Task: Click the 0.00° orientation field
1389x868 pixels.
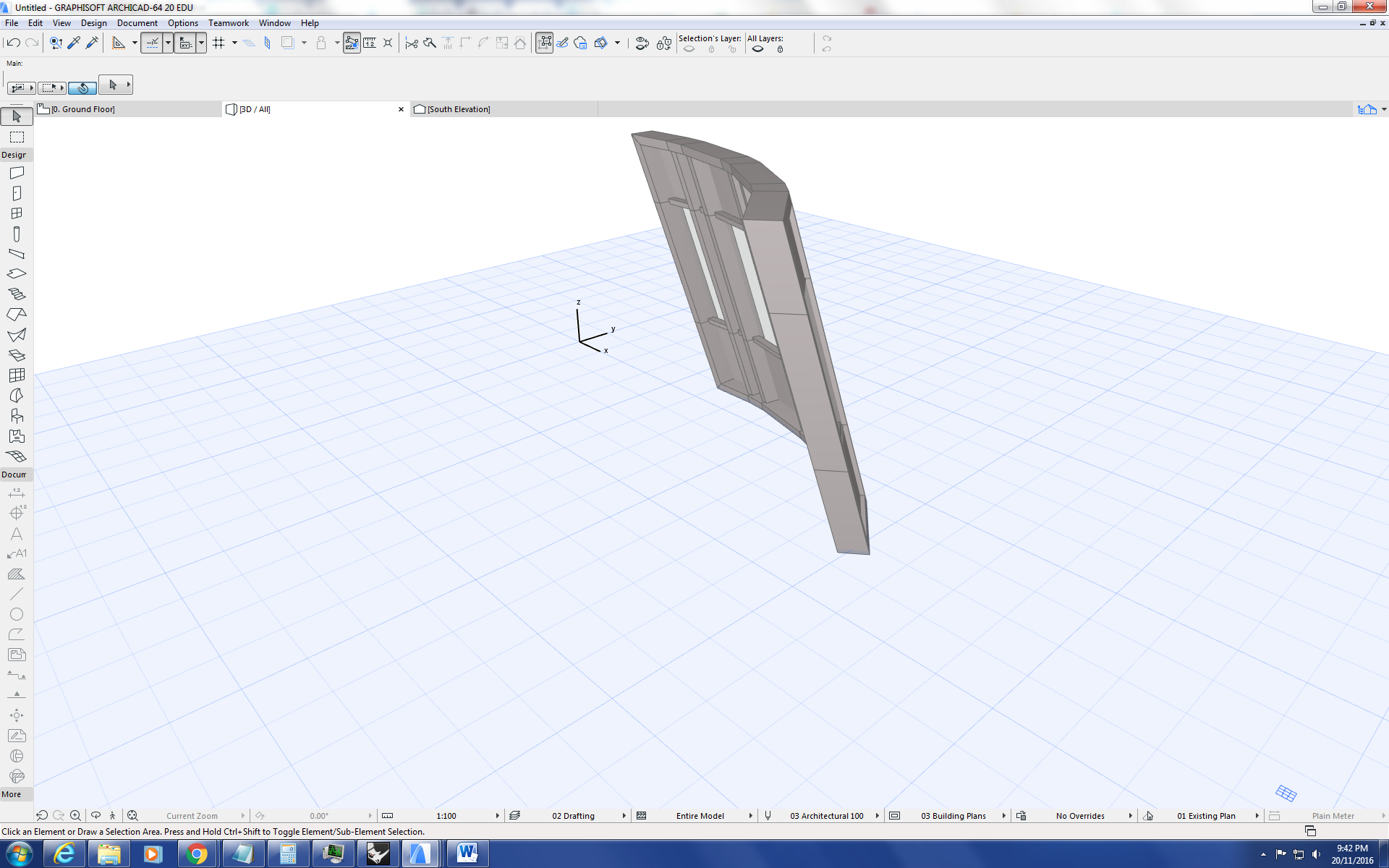Action: coord(319,816)
